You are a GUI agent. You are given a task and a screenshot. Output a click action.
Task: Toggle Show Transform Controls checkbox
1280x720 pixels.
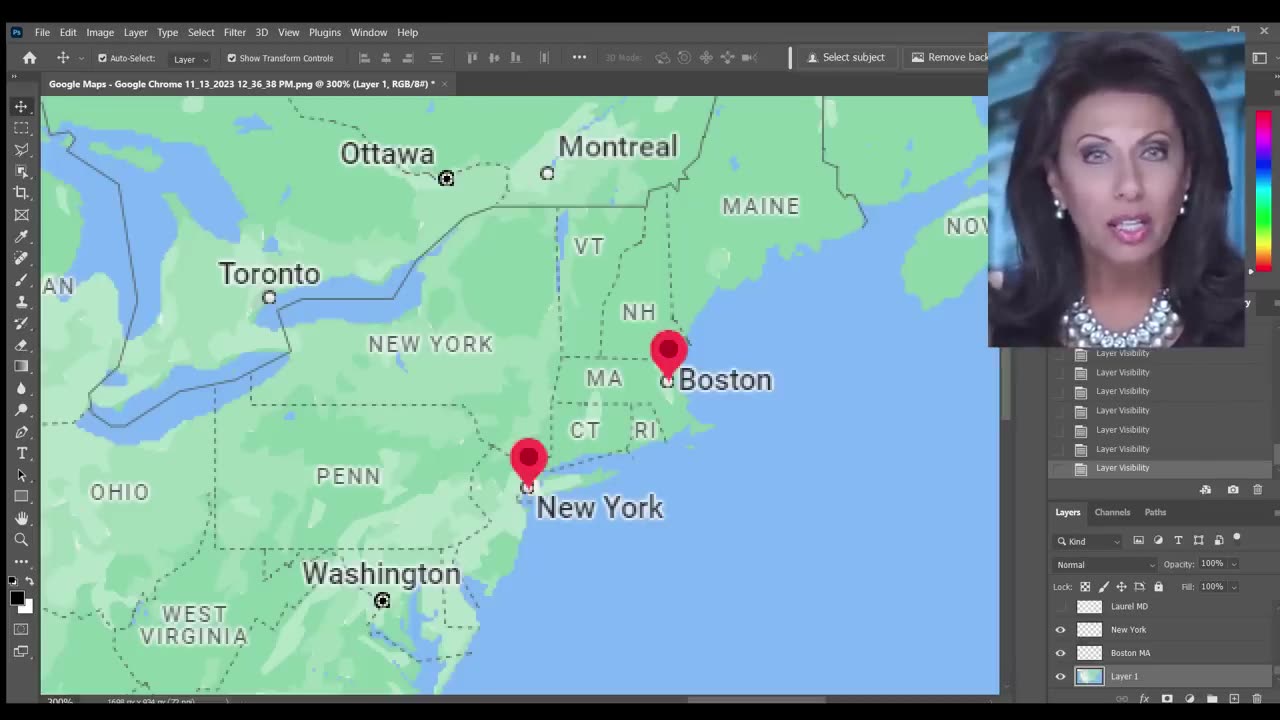click(230, 57)
